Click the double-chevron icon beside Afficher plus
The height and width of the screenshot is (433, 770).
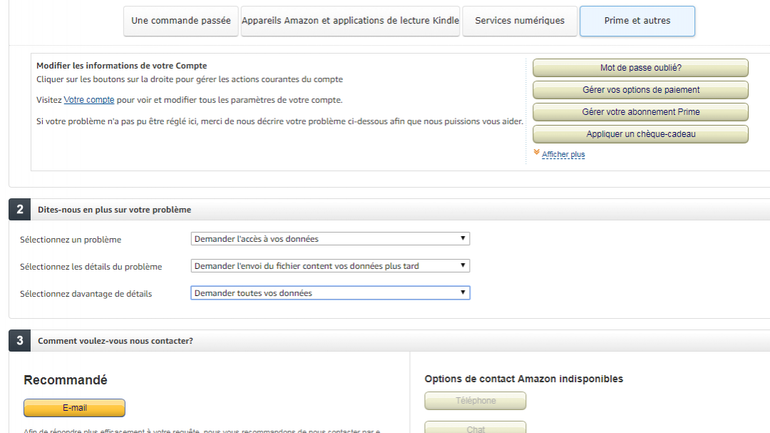tap(536, 153)
